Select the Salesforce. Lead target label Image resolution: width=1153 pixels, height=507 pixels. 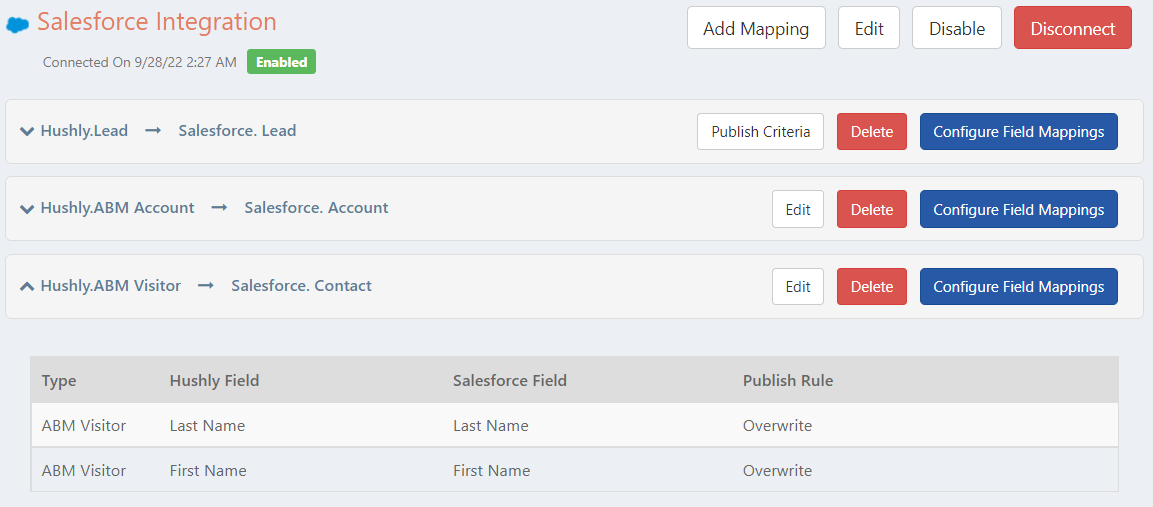pyautogui.click(x=237, y=131)
